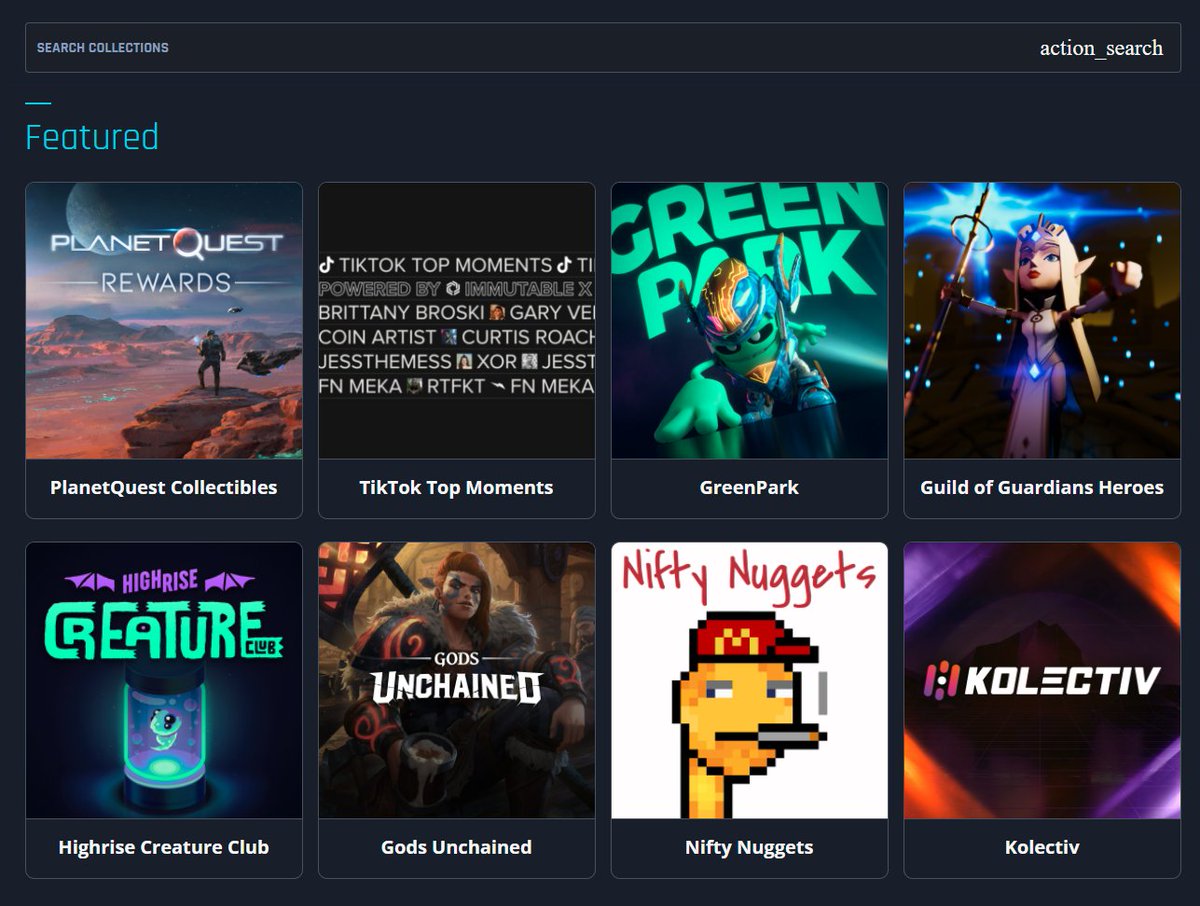The width and height of the screenshot is (1200, 906).
Task: Select the TikTok Top Moments title link
Action: tap(456, 488)
